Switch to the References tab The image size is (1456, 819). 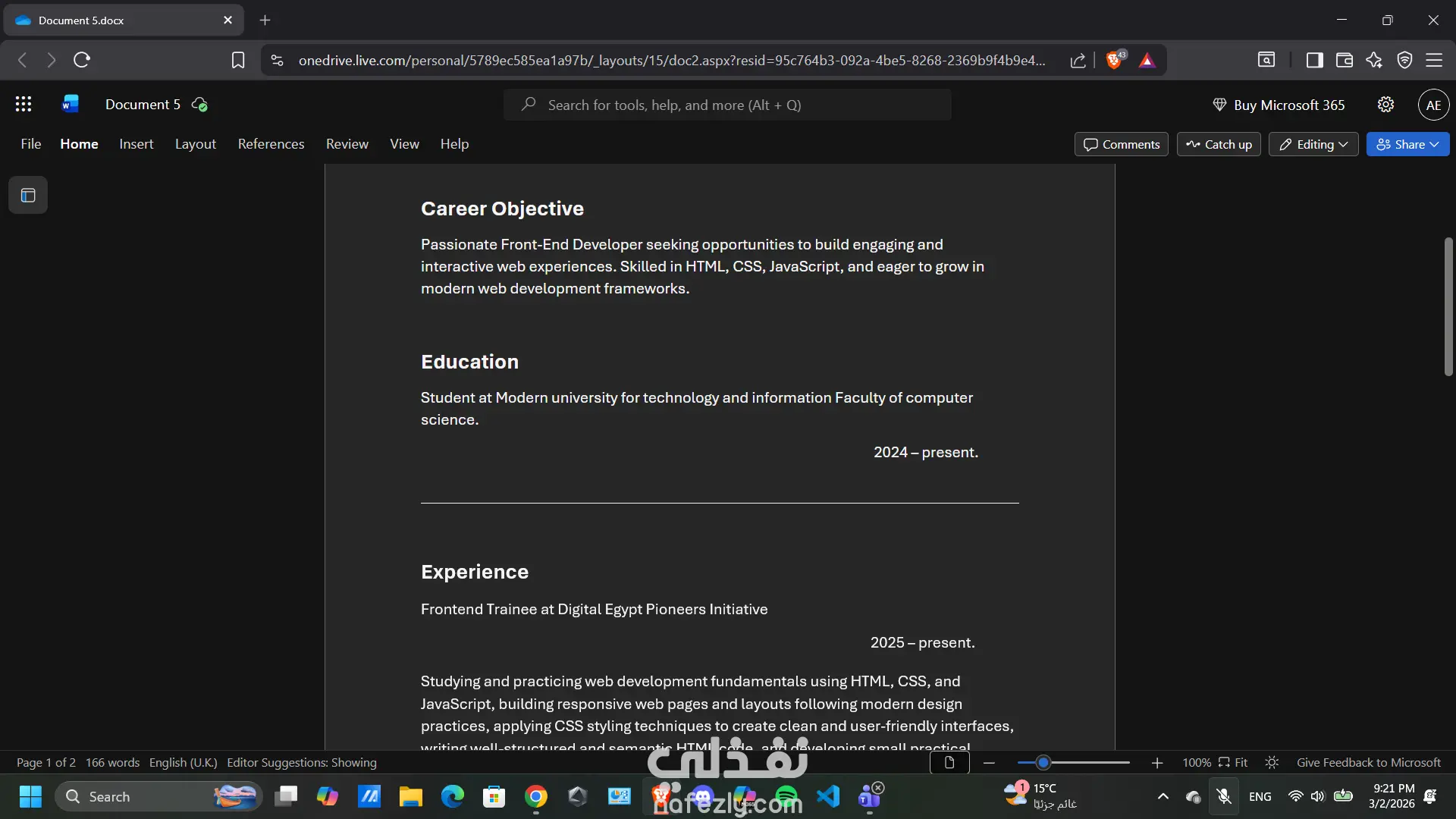coord(271,144)
